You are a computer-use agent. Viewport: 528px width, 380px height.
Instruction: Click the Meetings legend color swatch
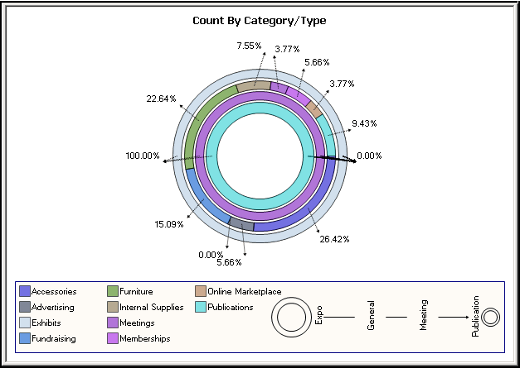(x=113, y=323)
